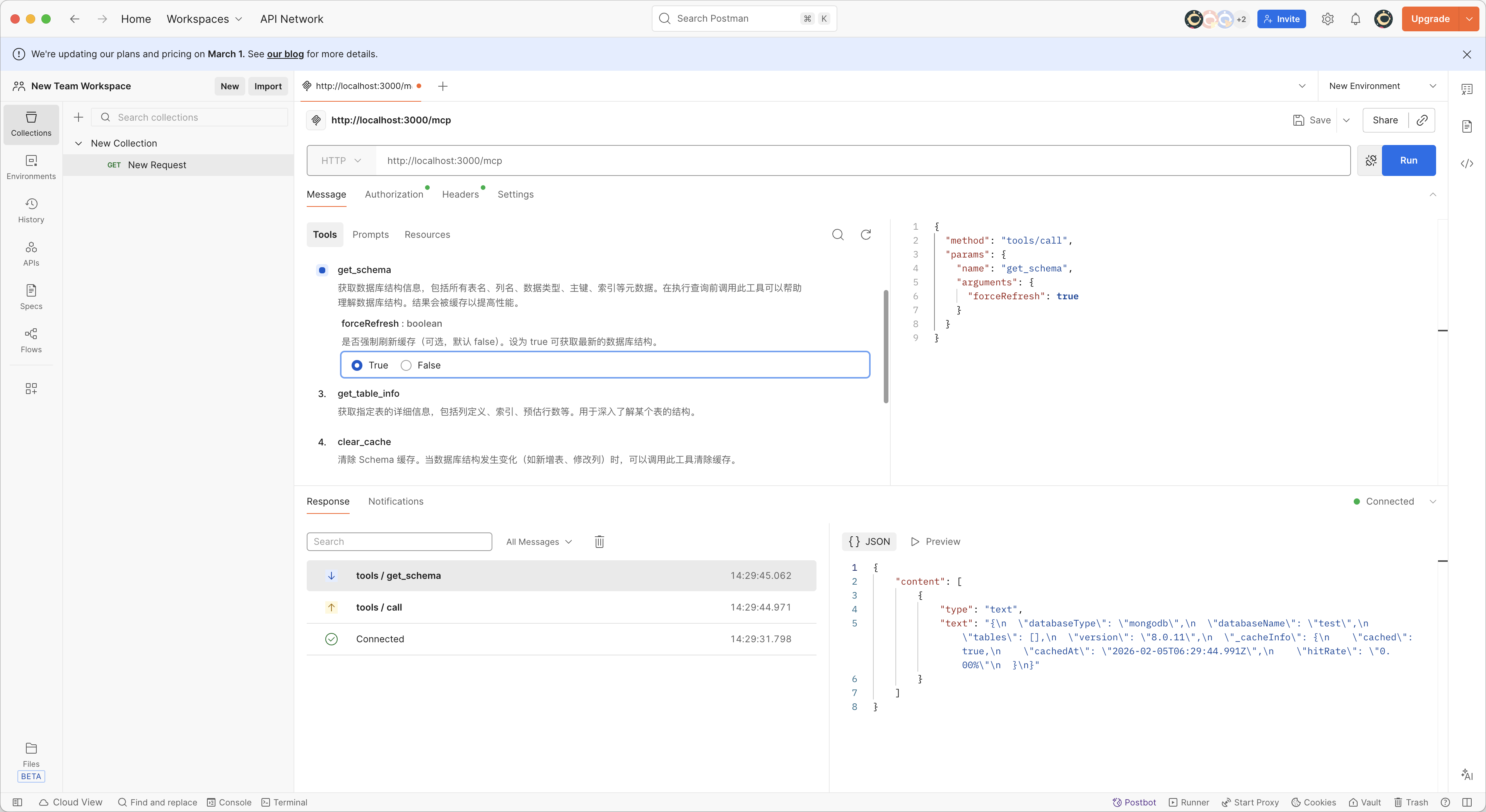The height and width of the screenshot is (812, 1486).
Task: Open the History sidebar panel
Action: [x=31, y=210]
